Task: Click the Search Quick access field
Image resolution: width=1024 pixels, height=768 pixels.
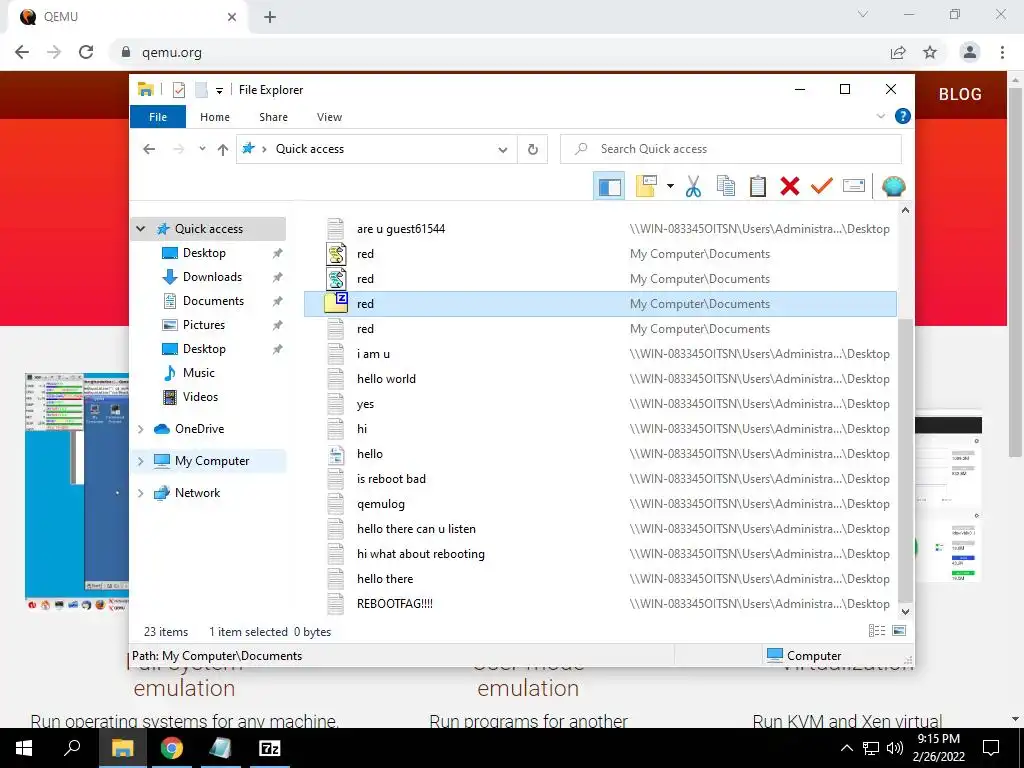Action: click(x=731, y=149)
